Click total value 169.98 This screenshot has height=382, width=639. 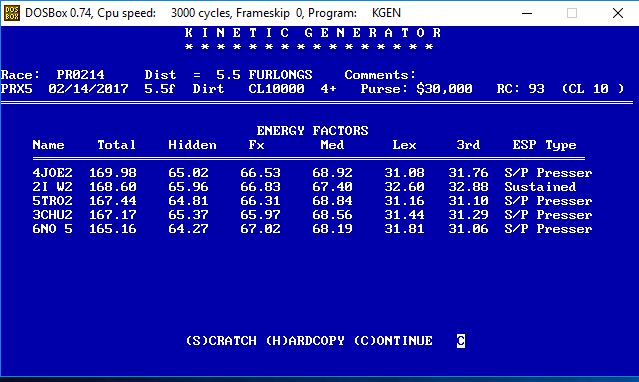point(113,173)
